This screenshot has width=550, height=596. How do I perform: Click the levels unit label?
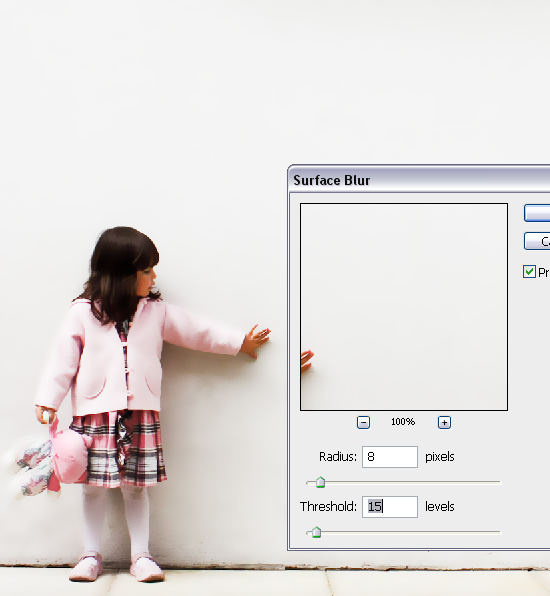point(440,507)
